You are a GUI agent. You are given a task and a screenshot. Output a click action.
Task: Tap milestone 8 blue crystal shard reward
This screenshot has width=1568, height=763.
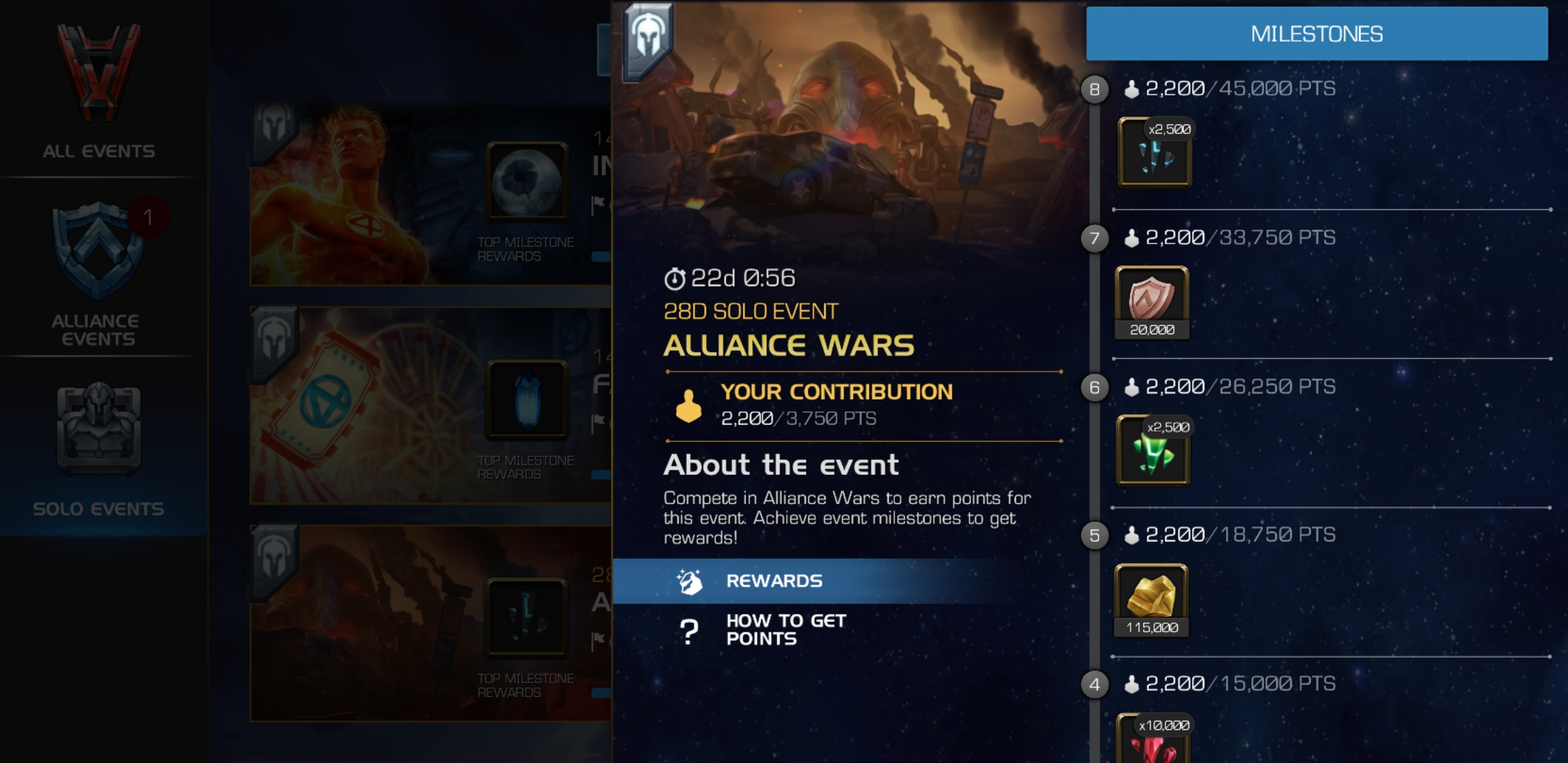coord(1155,152)
